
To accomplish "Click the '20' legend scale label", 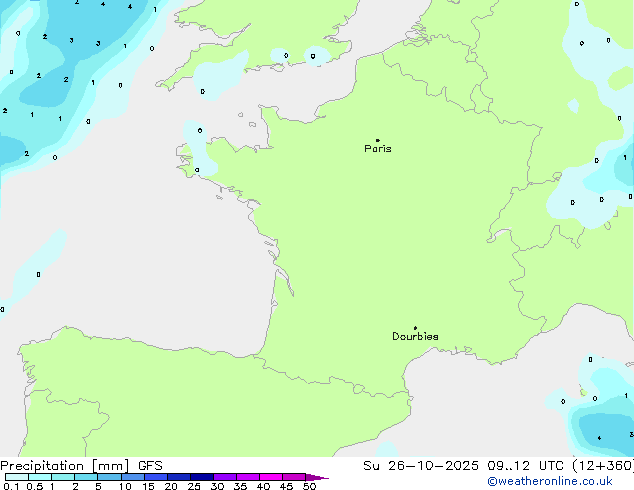I will [x=171, y=486].
